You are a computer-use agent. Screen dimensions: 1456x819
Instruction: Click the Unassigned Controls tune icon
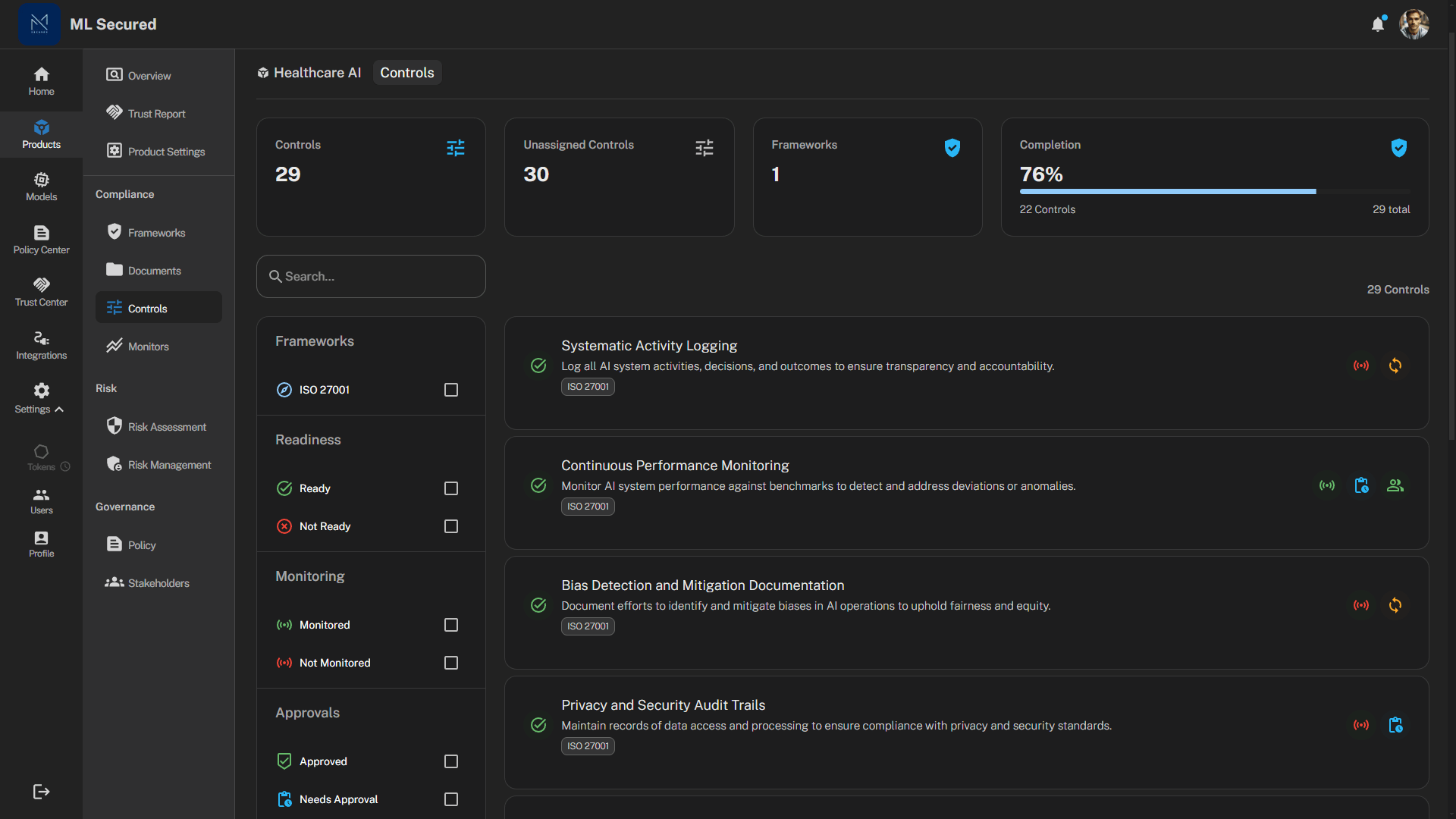[704, 148]
